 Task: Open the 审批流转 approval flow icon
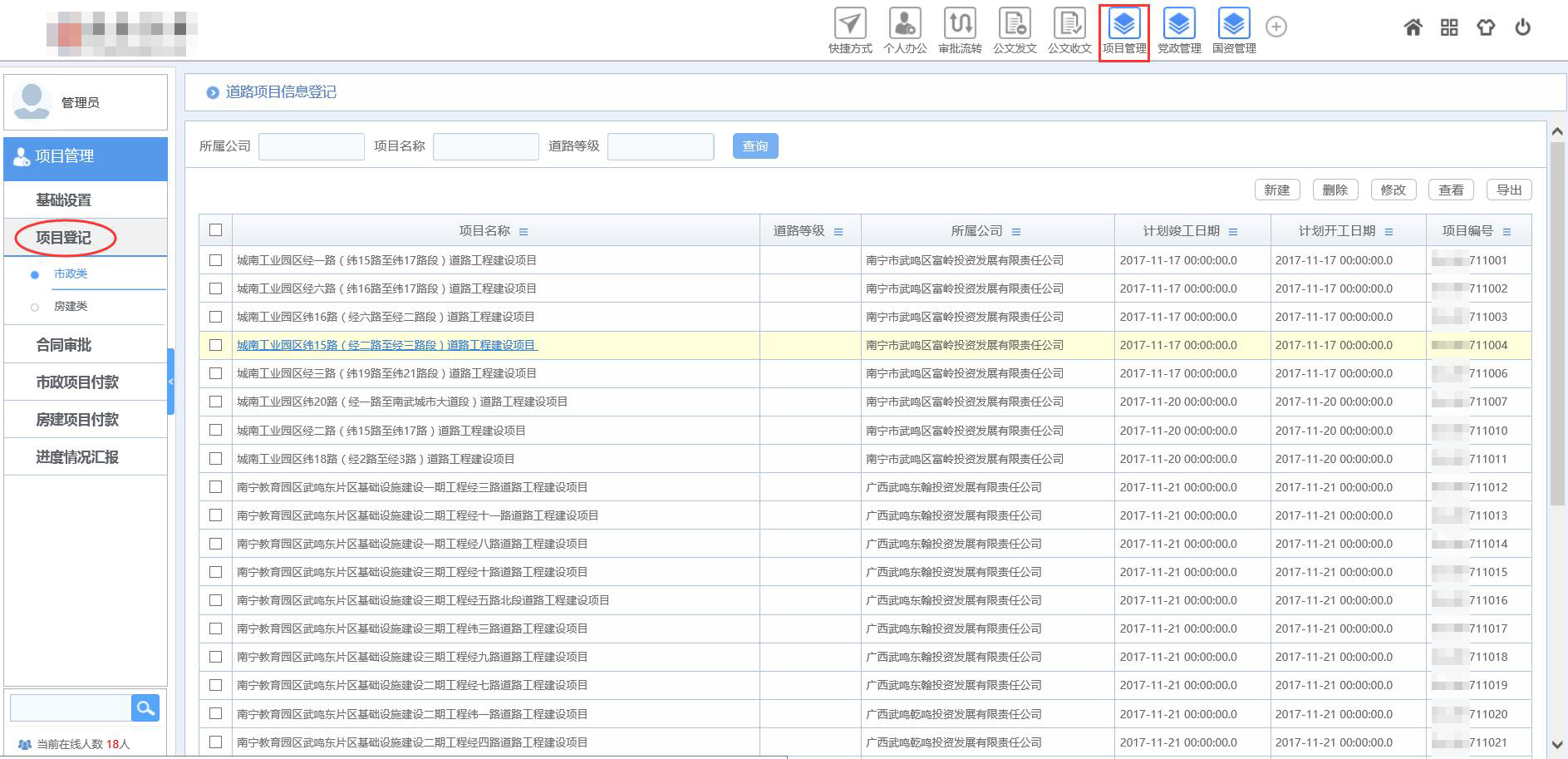[960, 24]
